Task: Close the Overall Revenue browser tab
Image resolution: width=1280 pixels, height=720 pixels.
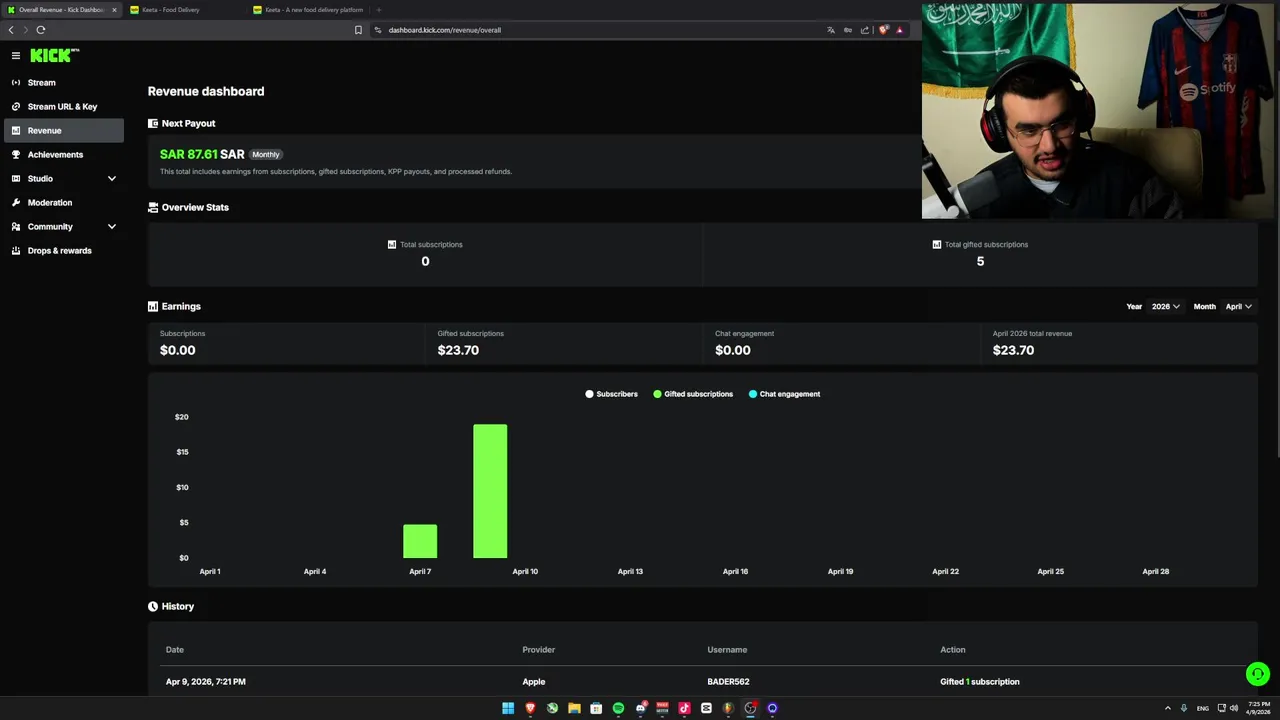Action: click(114, 10)
